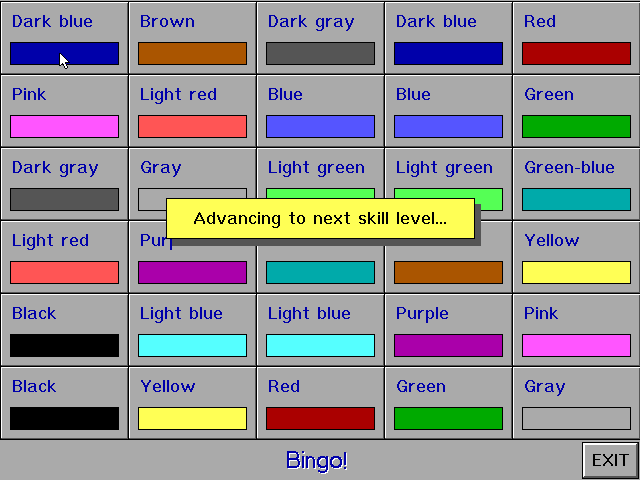Click the brown swatch whose label the popup hides
The height and width of the screenshot is (480, 640).
click(x=448, y=273)
